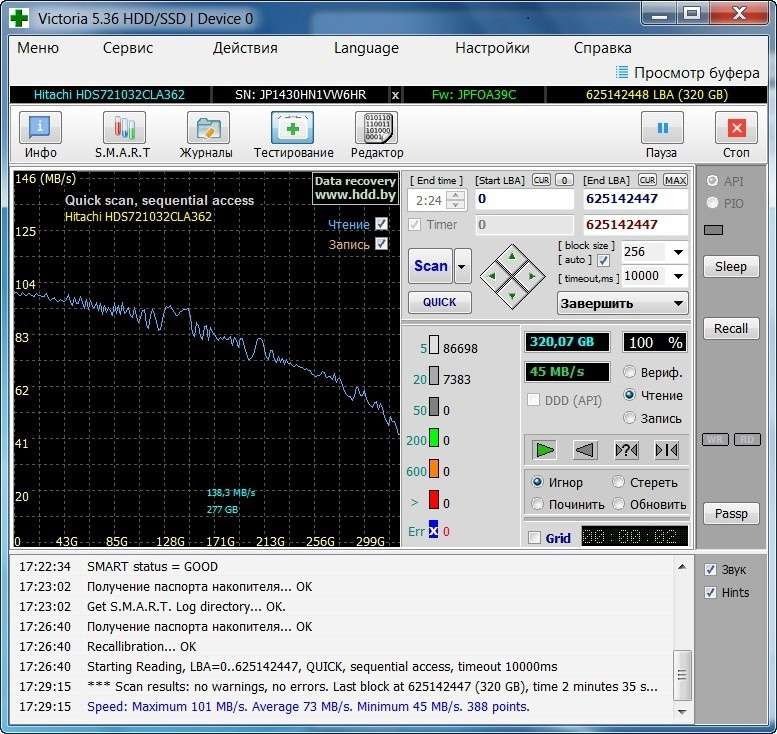Open the timeout 10000 dropdown
The image size is (777, 734).
click(679, 276)
